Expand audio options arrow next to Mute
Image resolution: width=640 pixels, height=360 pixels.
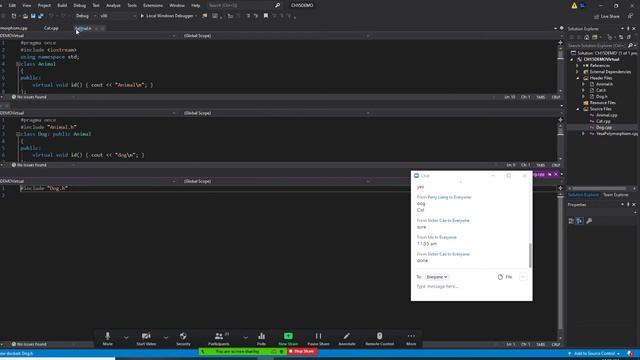pyautogui.click(x=126, y=338)
